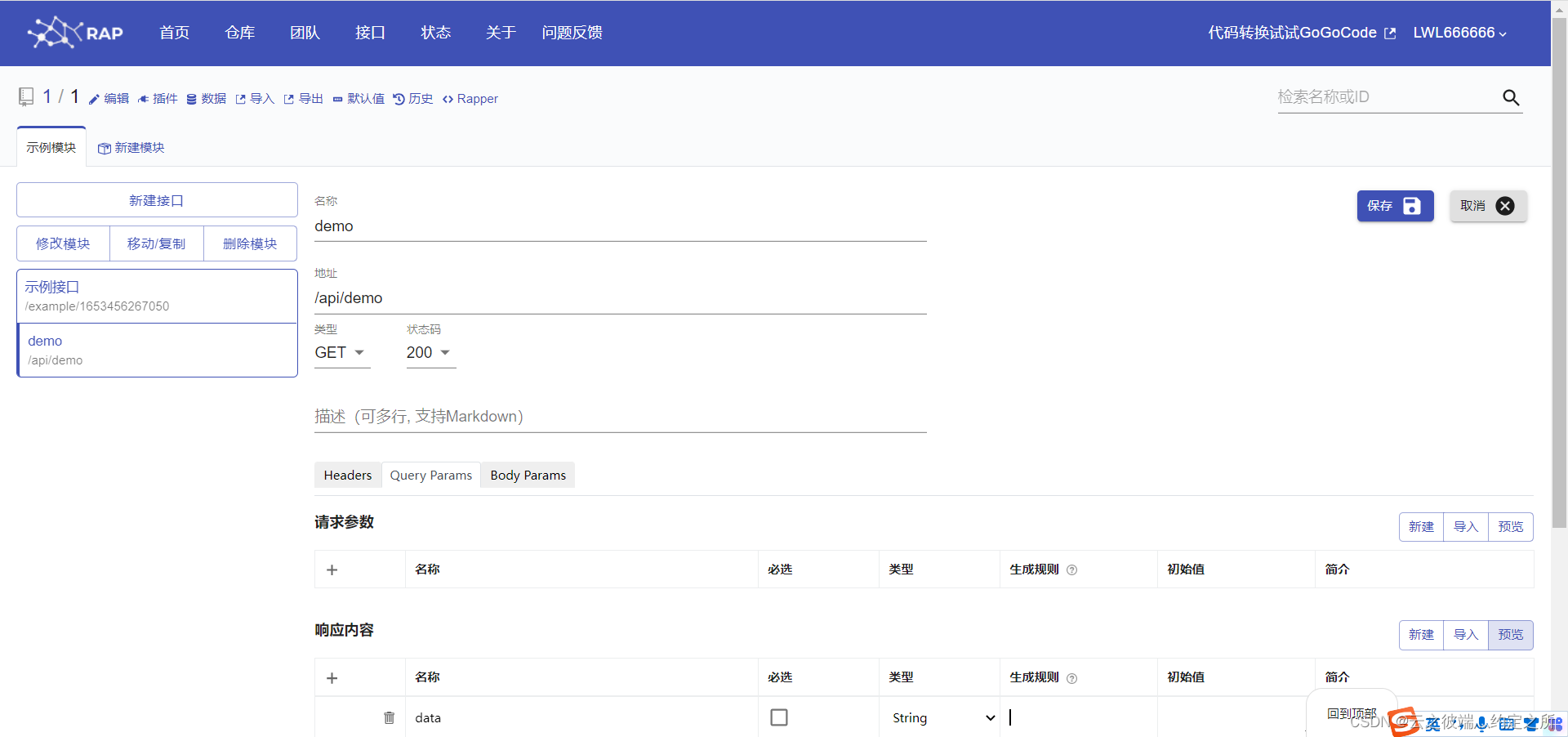The height and width of the screenshot is (737, 1568).
Task: Open external link icon beside GoGoCode
Action: coord(1390,33)
